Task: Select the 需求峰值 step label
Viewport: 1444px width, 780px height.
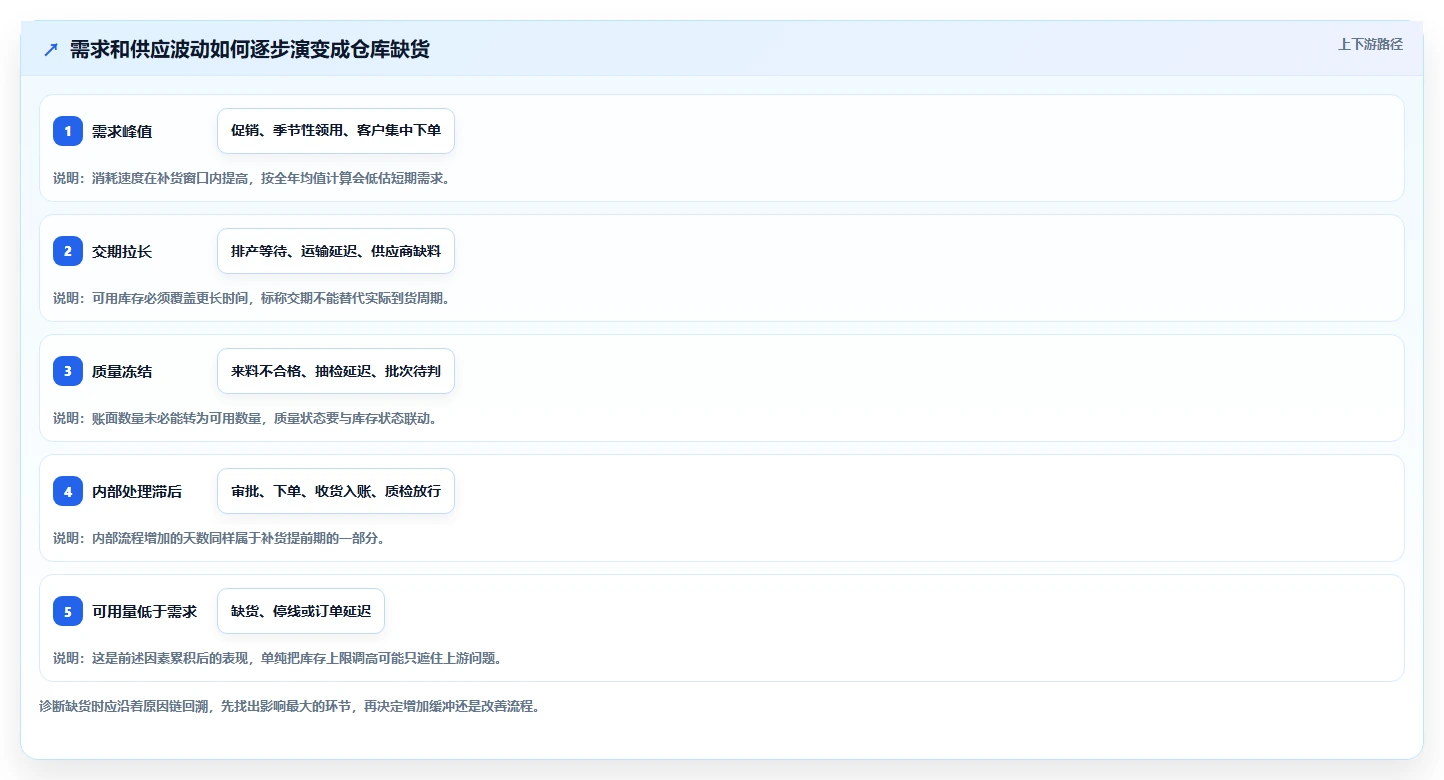Action: point(122,131)
